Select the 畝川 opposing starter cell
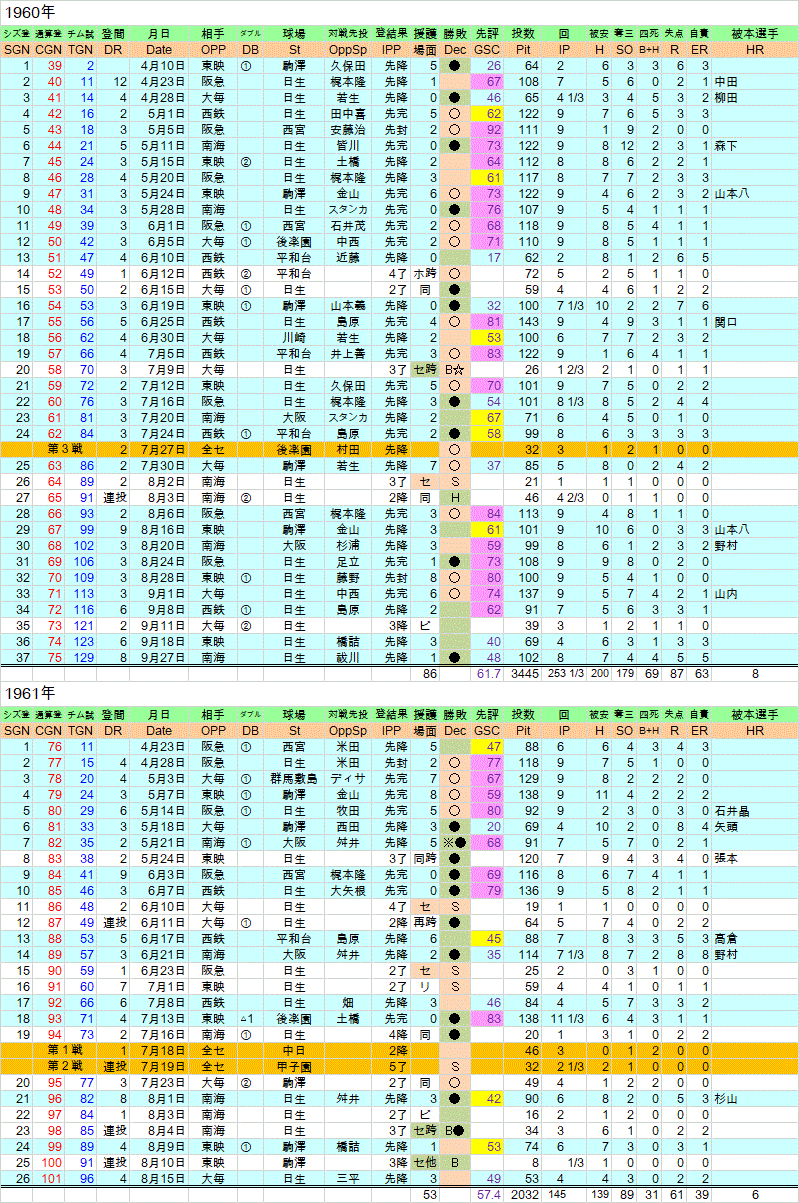 pos(348,658)
